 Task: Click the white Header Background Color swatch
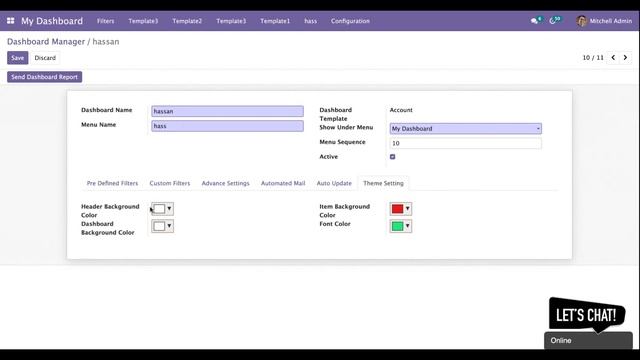coord(159,209)
